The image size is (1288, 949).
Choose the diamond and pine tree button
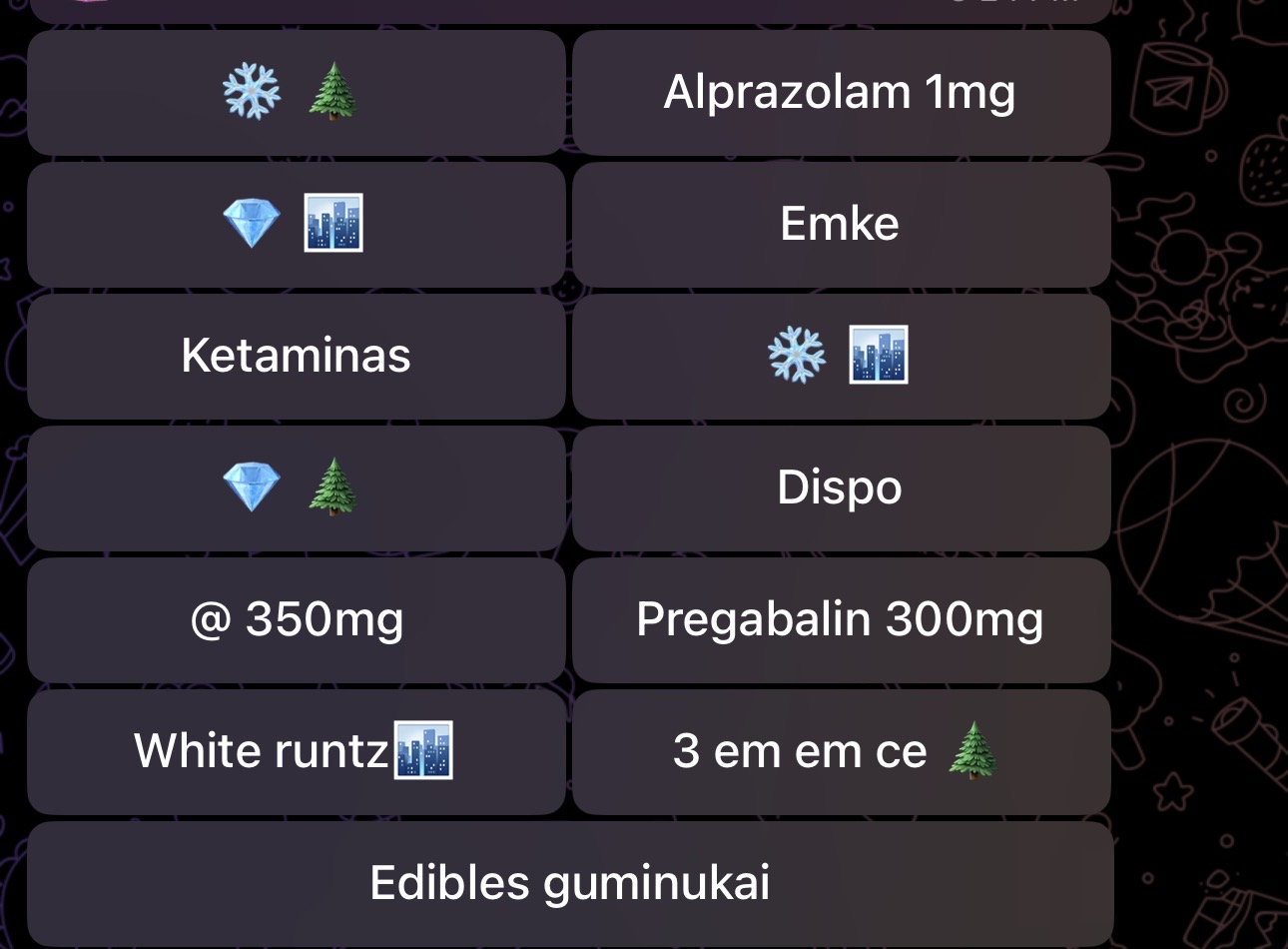(297, 488)
